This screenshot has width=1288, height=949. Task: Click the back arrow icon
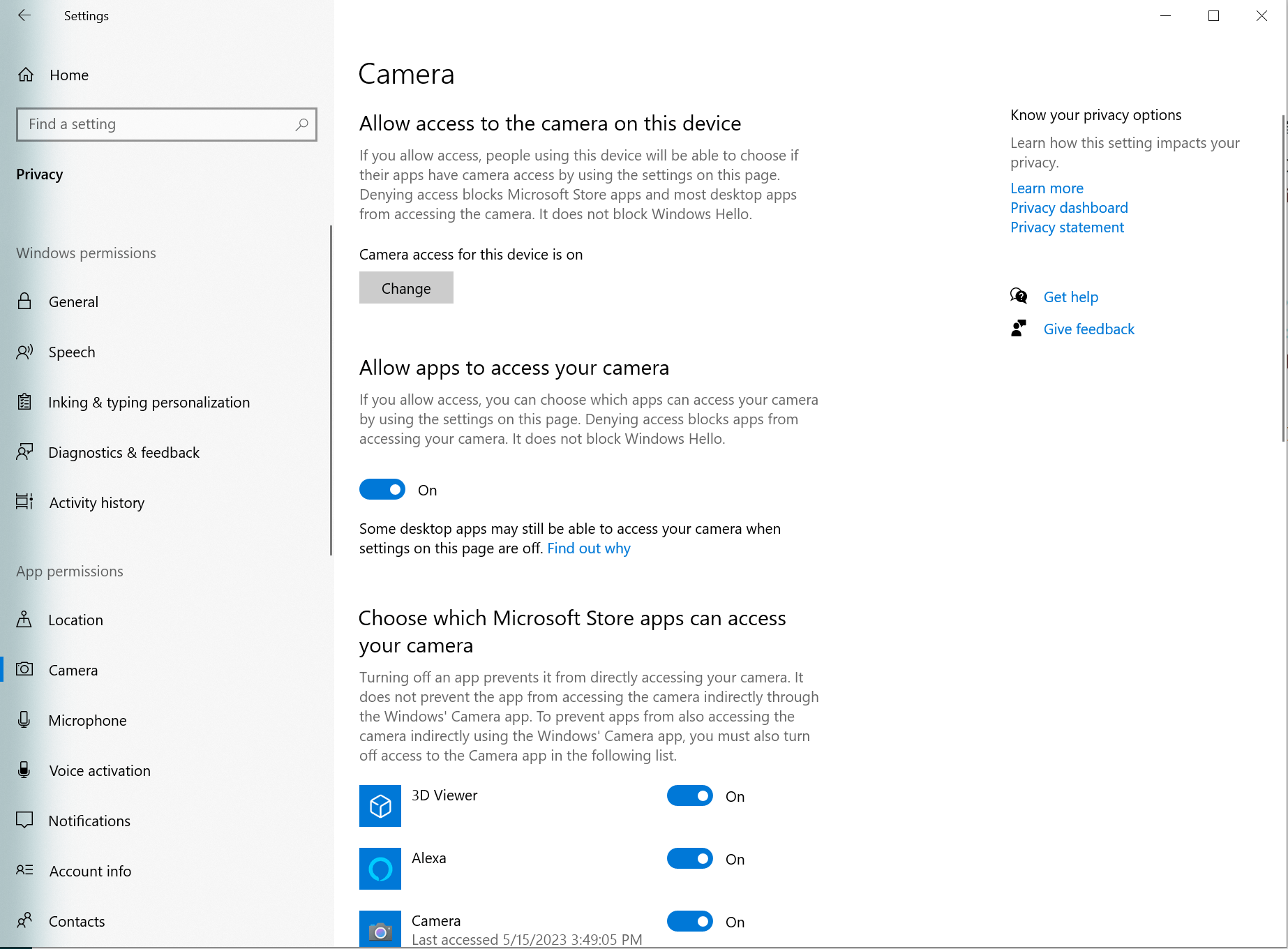24,15
